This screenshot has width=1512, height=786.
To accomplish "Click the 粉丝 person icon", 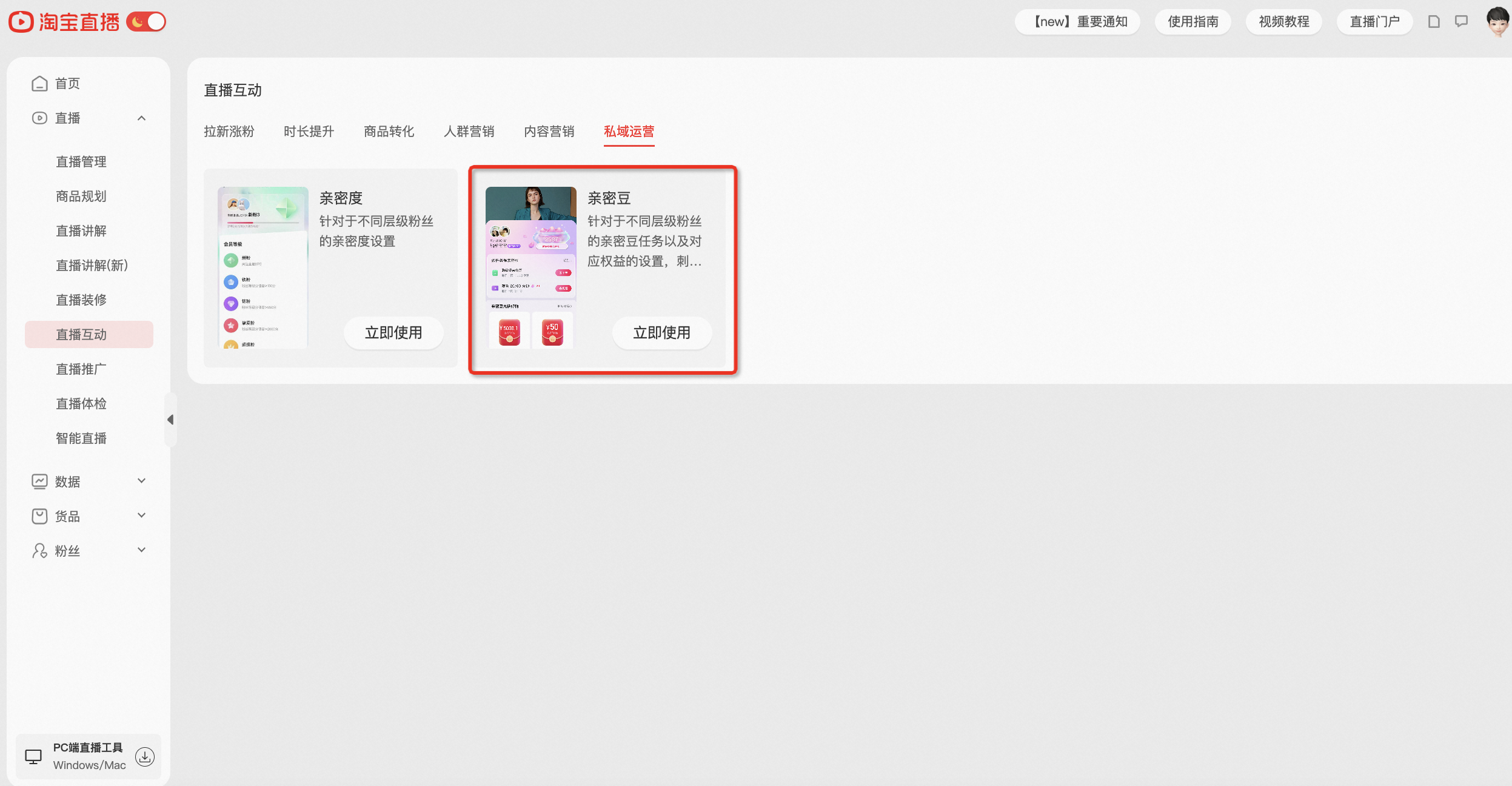I will click(x=39, y=551).
